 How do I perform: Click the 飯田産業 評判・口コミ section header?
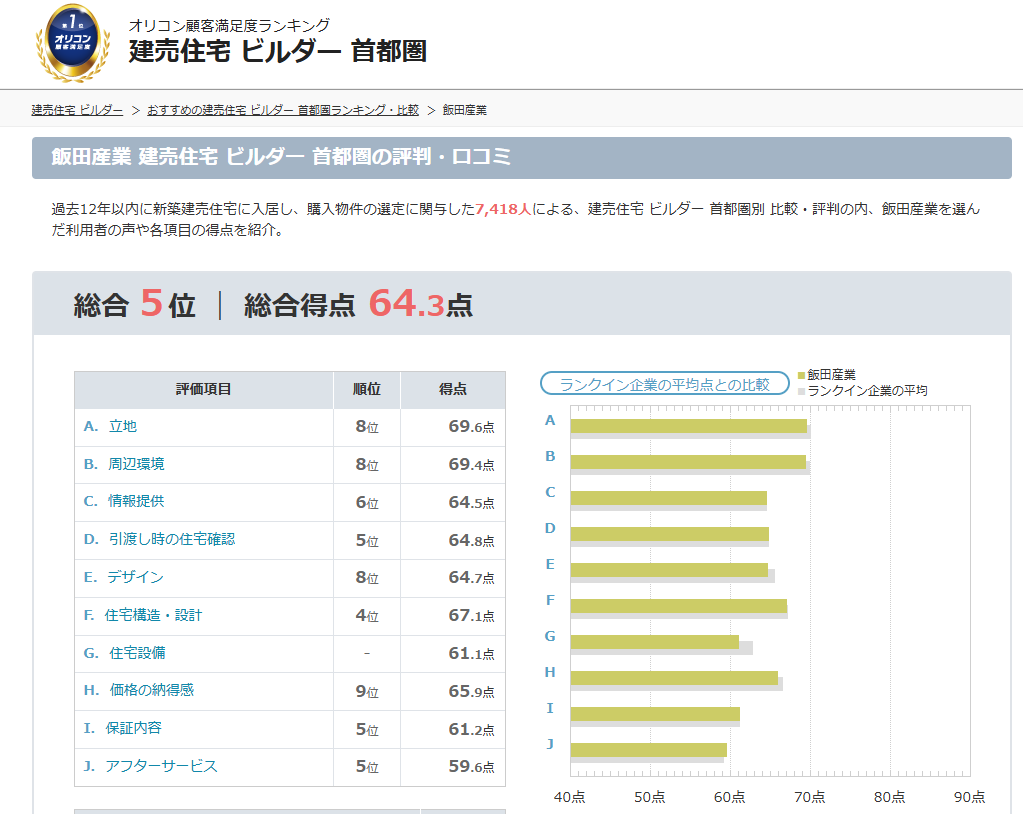click(522, 158)
